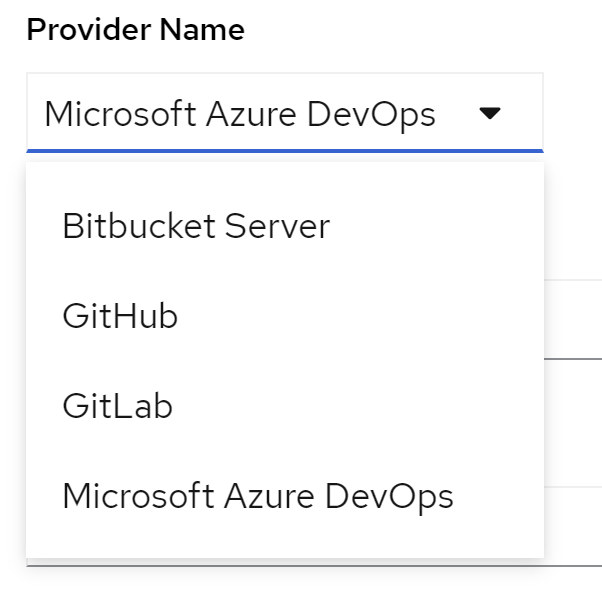Click the first option in the provider list
The image size is (602, 611).
tap(196, 226)
